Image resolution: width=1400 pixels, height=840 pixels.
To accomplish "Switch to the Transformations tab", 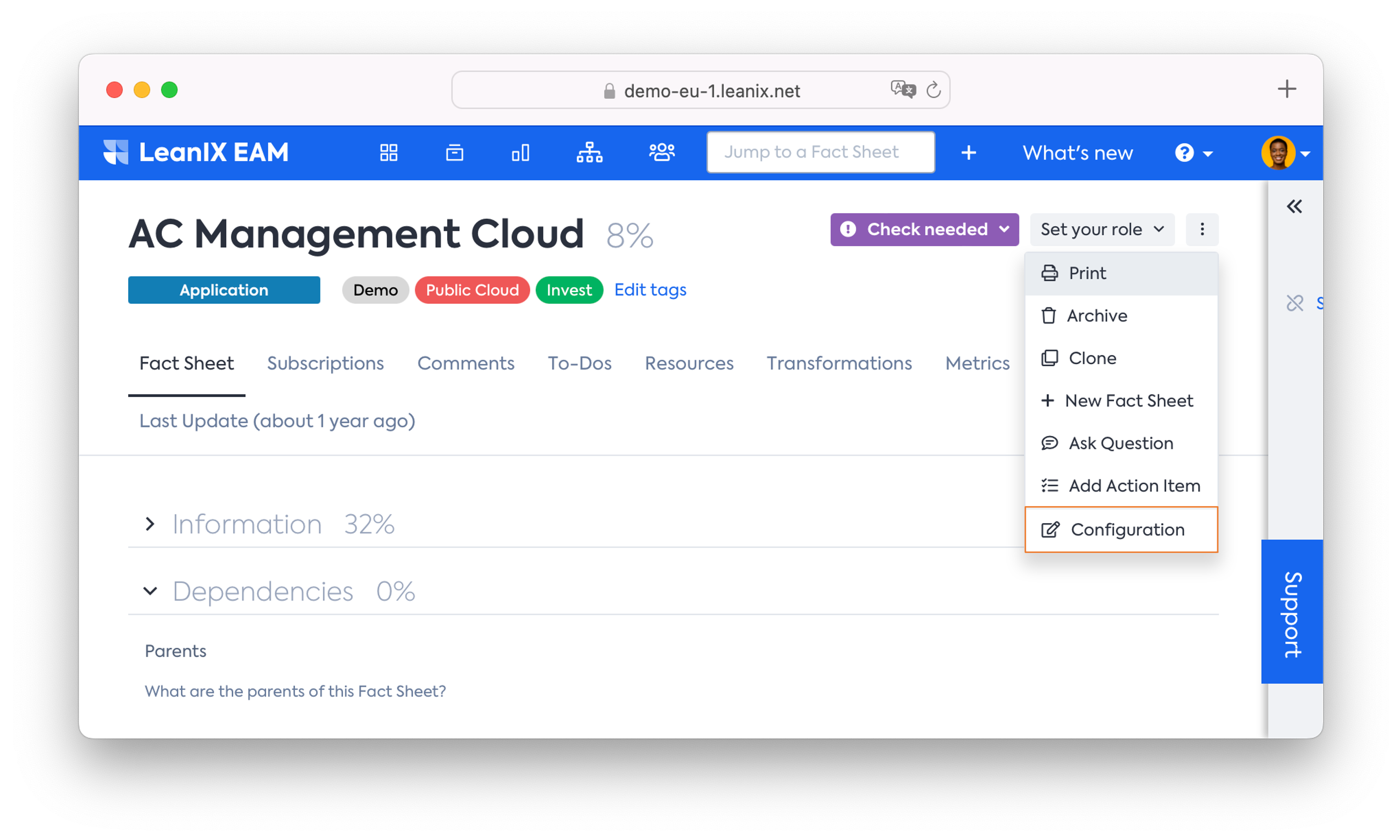I will [839, 363].
